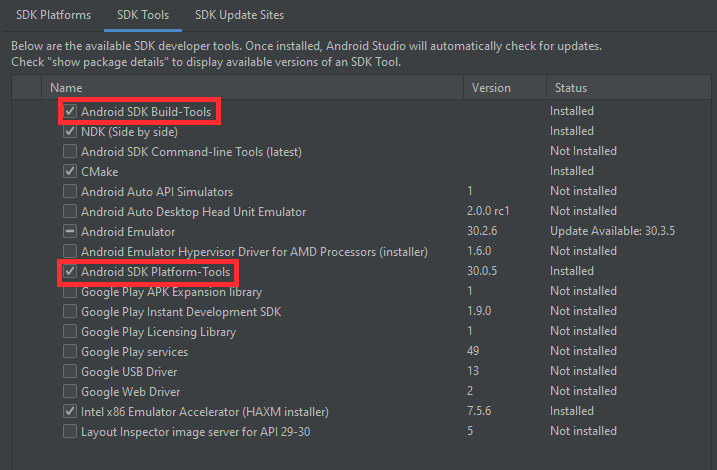Switch to the SDK Platforms tab
Viewport: 717px width, 470px height.
52,15
